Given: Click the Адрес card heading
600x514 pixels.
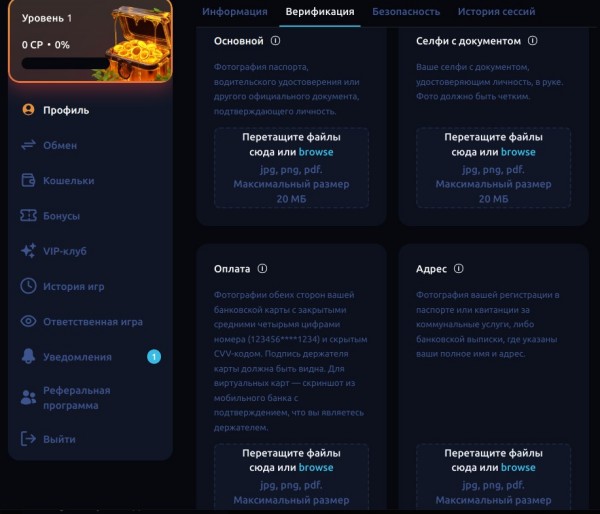Looking at the screenshot, I should pos(431,269).
